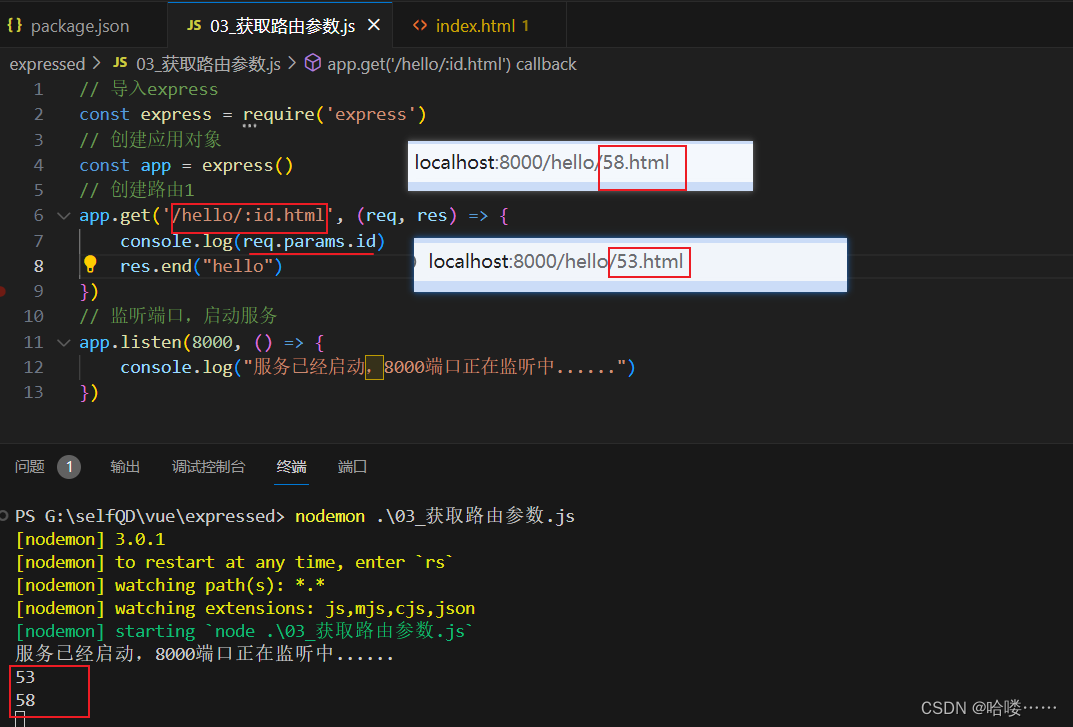Open the 问题 problems panel tab
1073x727 pixels.
pos(29,467)
